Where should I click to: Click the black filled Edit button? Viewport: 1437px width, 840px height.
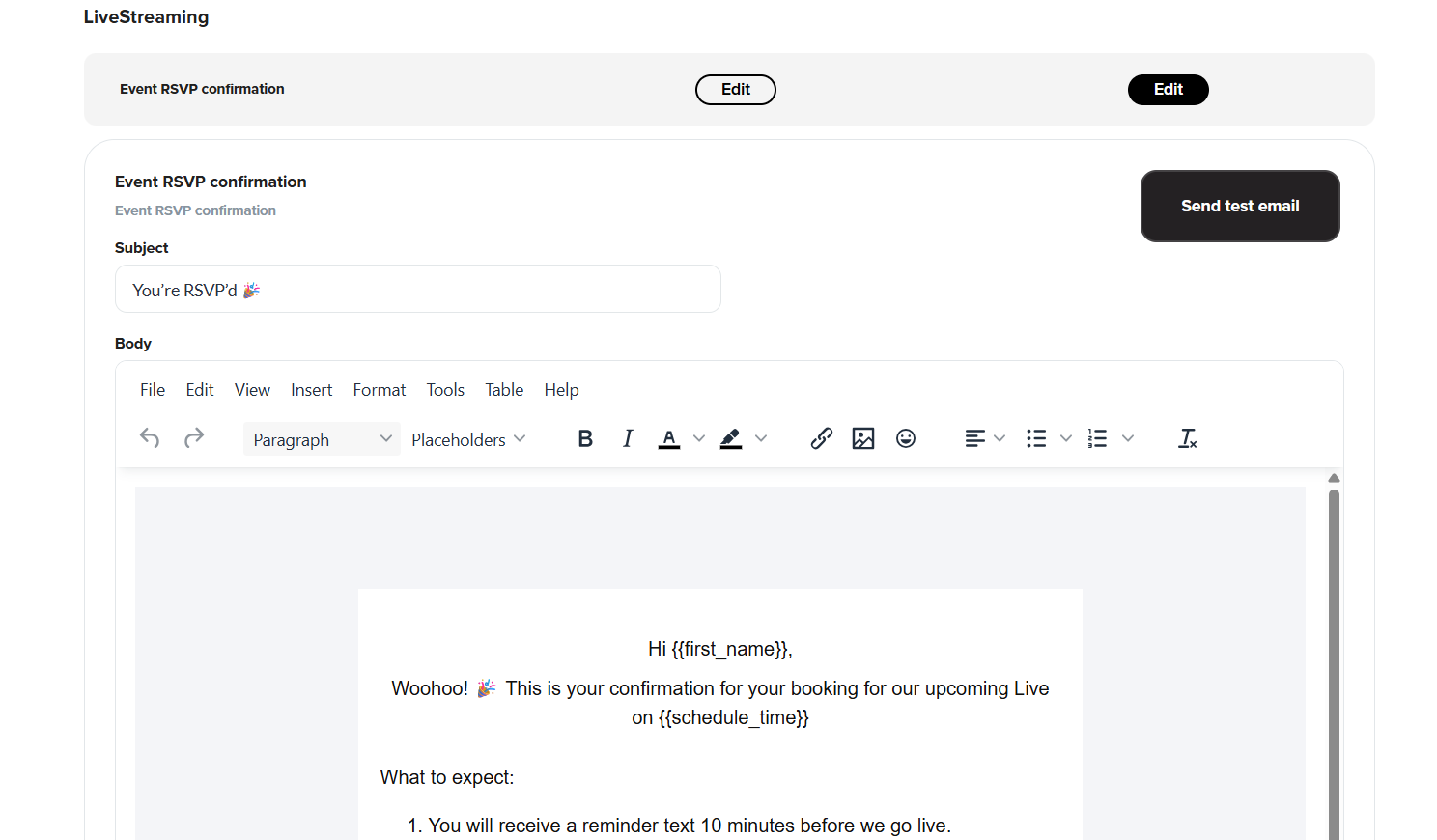click(1168, 90)
